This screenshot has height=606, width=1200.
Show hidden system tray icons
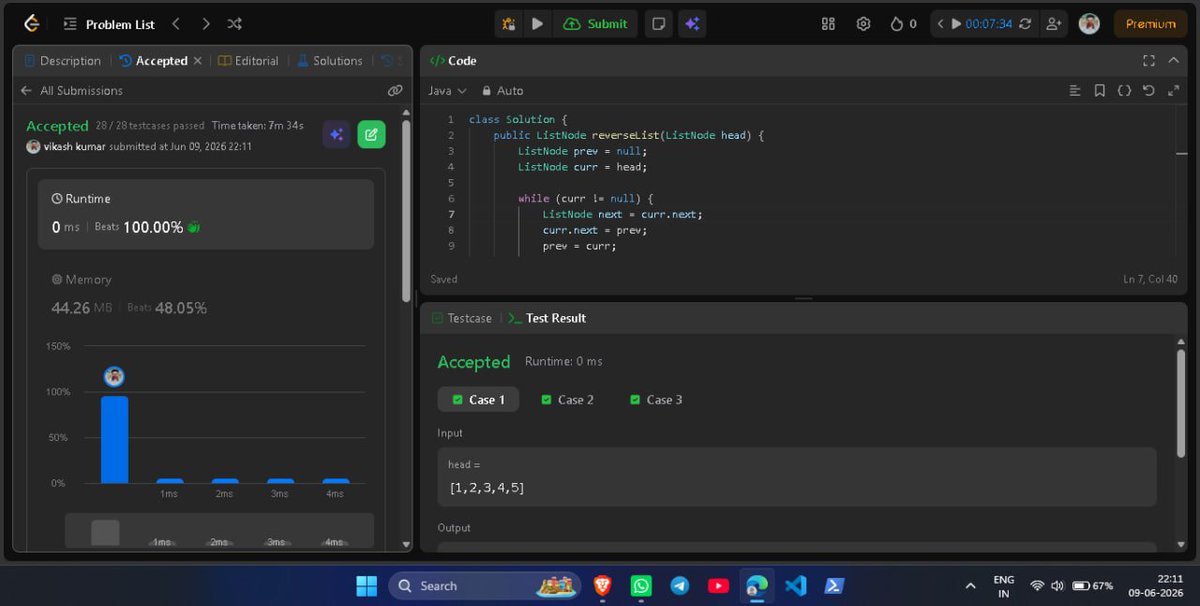click(x=970, y=586)
